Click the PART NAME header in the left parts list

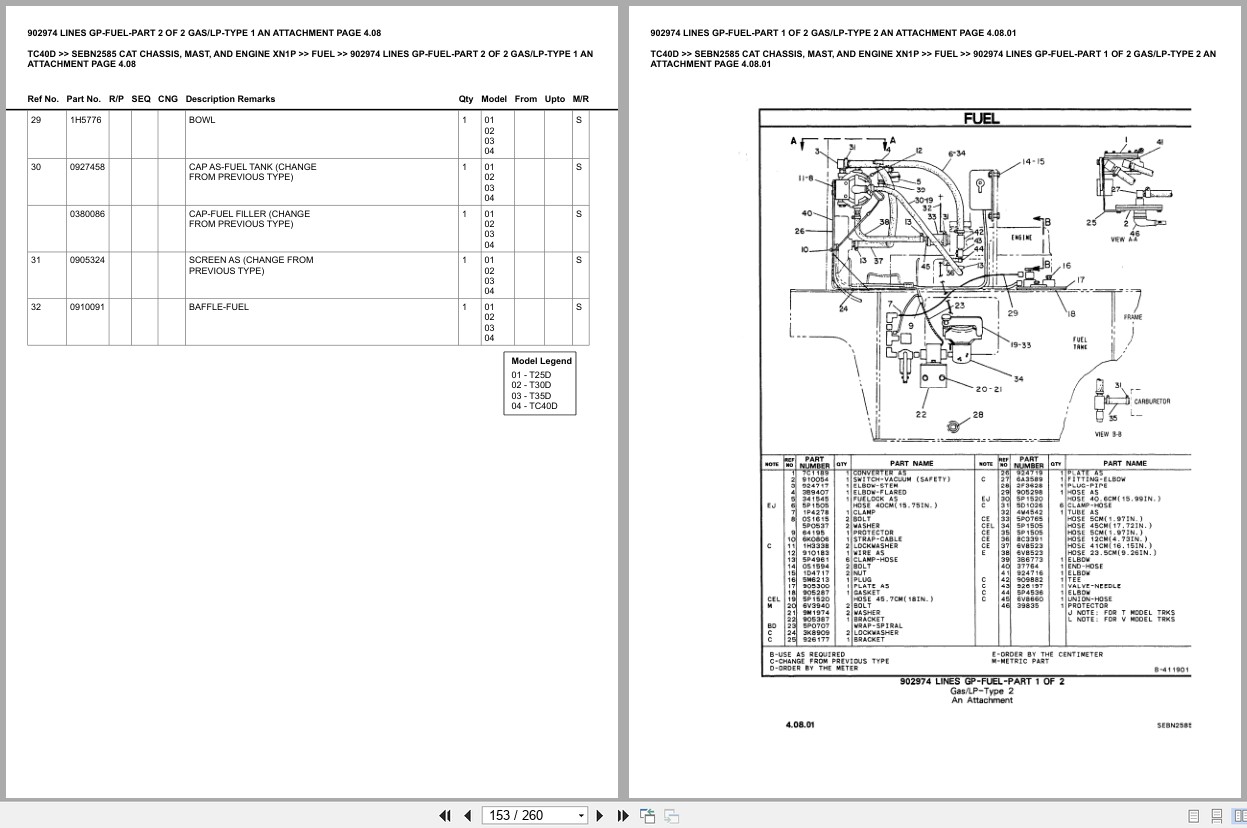(911, 463)
